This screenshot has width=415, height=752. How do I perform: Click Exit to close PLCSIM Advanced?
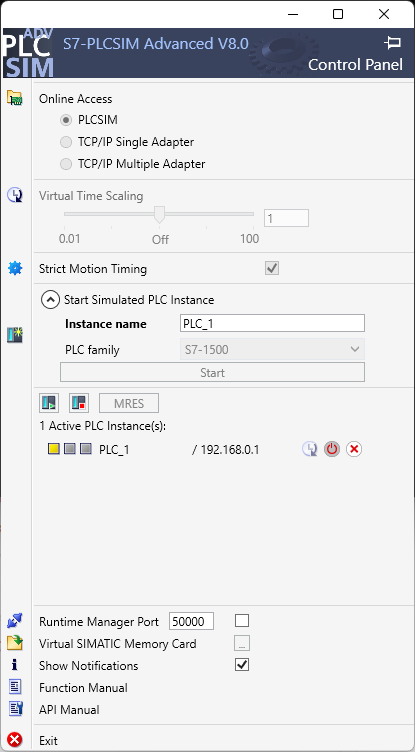(48, 740)
